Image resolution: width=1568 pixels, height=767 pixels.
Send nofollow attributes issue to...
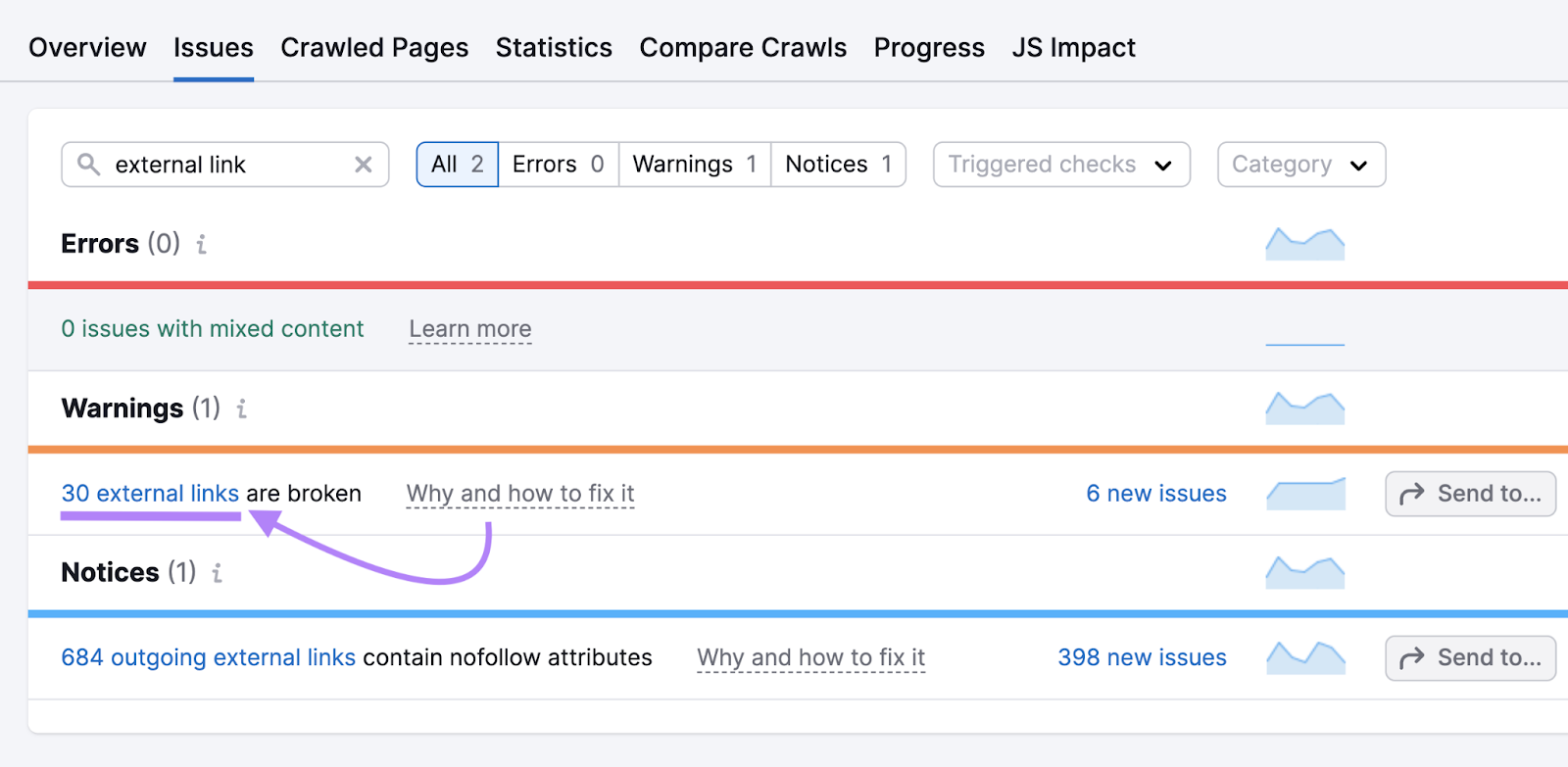click(x=1470, y=657)
